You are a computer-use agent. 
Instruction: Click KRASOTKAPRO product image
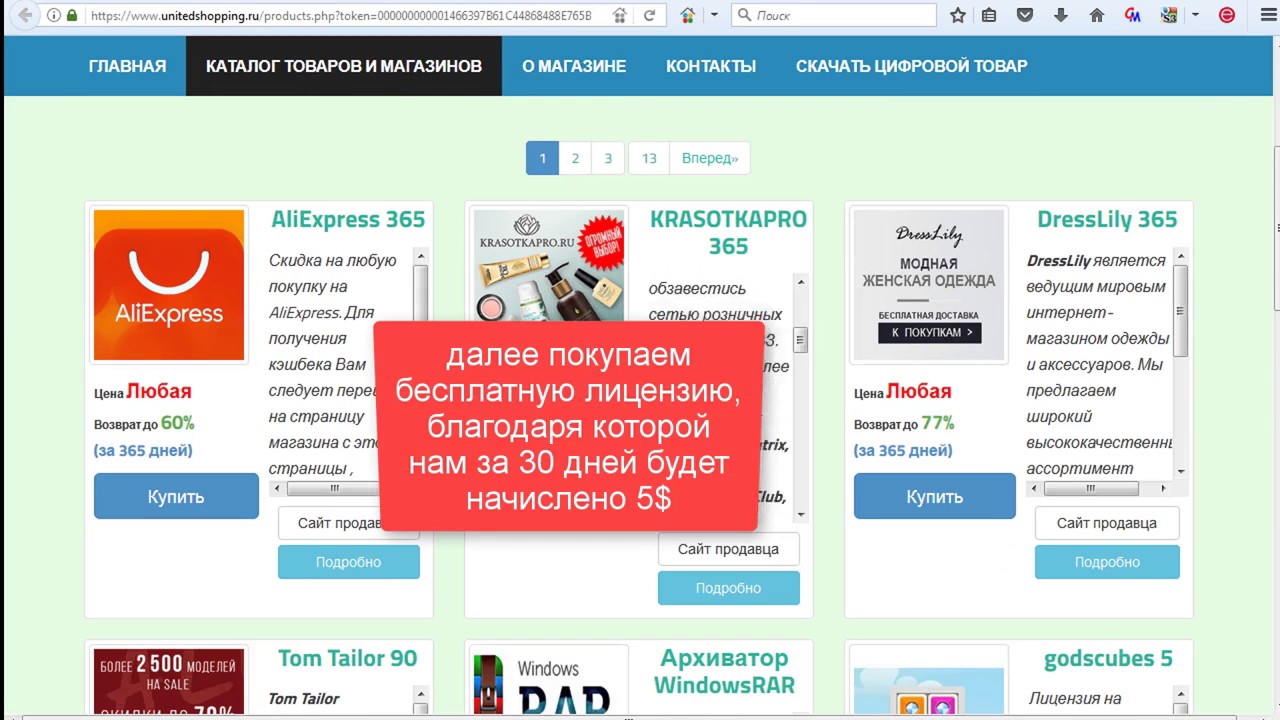coord(549,265)
